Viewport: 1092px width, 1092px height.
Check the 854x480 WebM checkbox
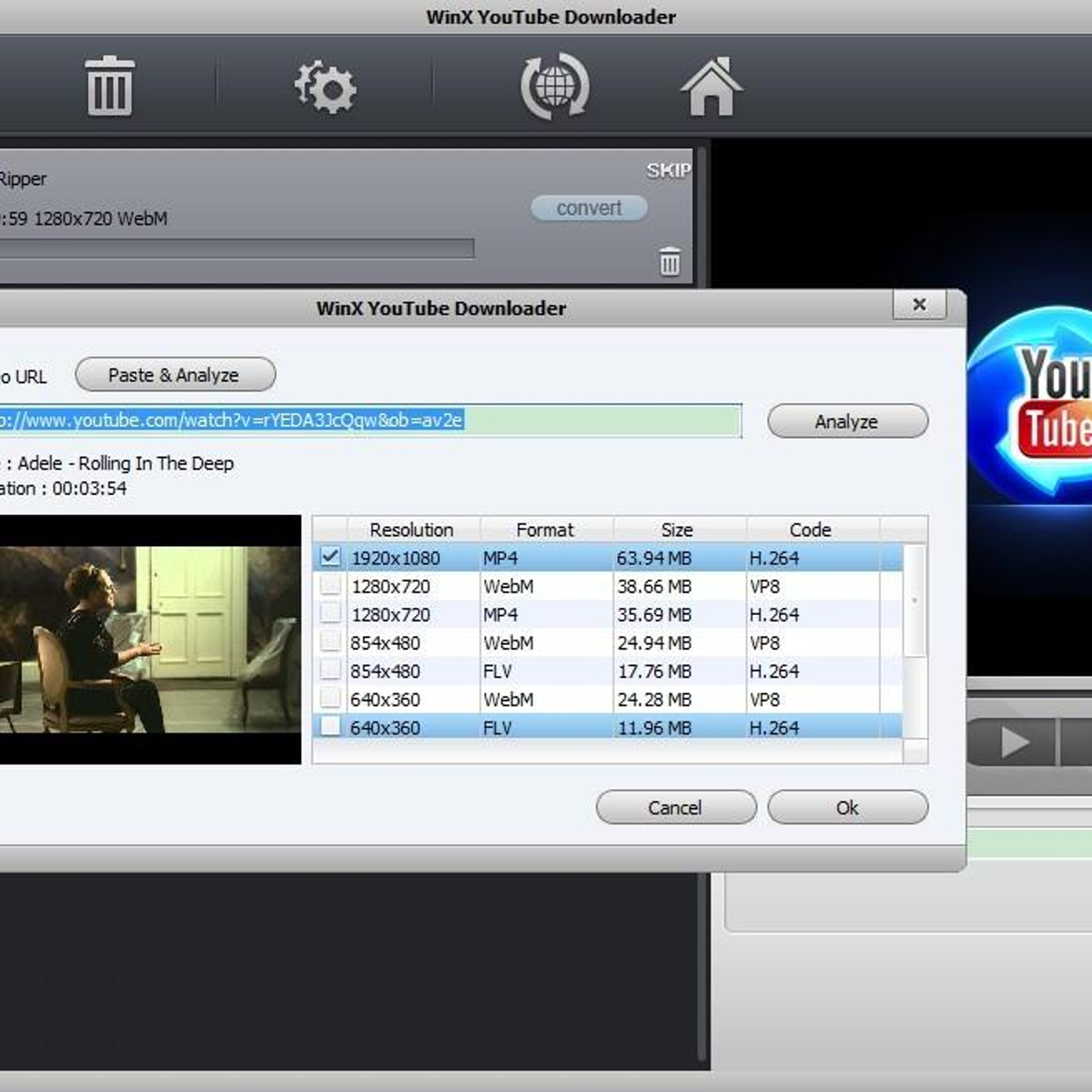[330, 642]
